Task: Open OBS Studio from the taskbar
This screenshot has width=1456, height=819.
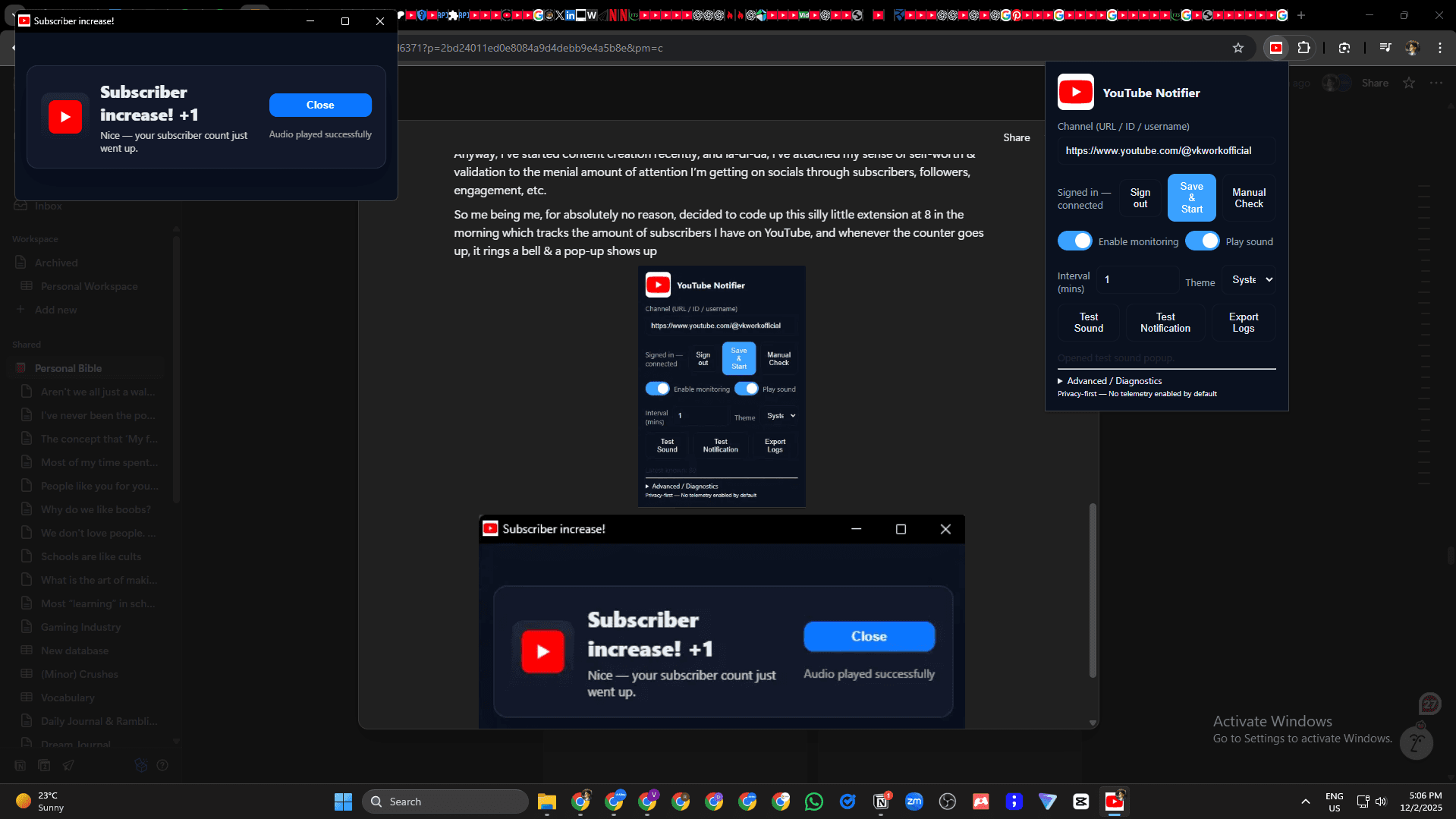Action: coord(948,802)
